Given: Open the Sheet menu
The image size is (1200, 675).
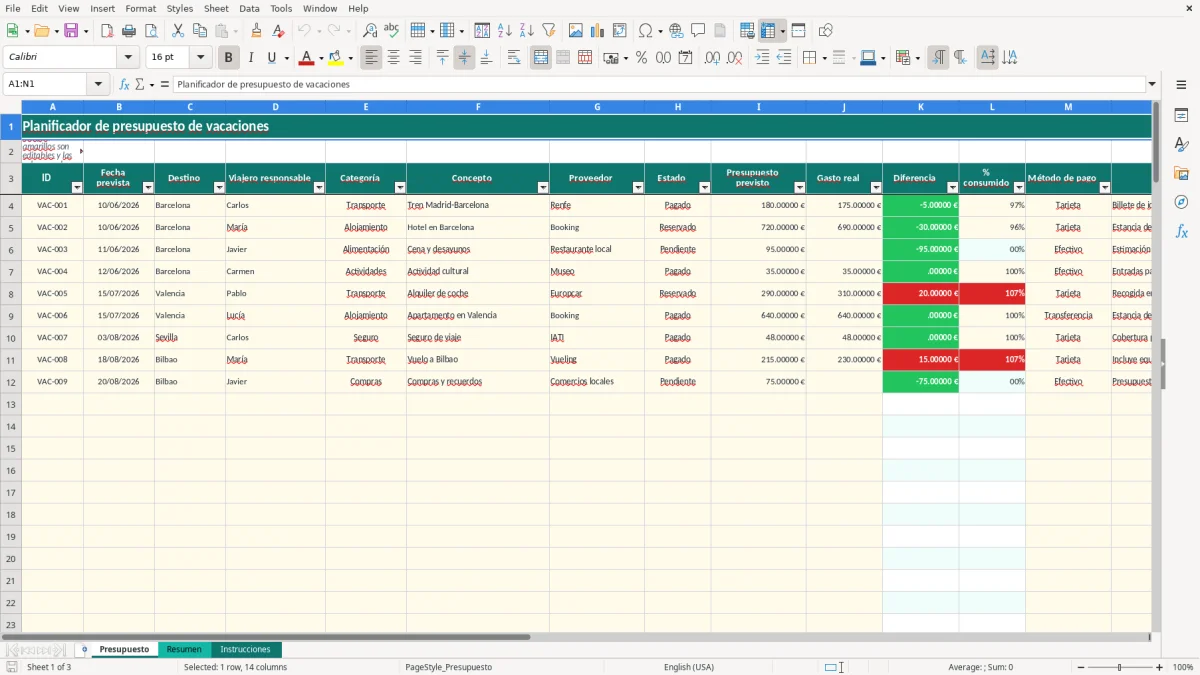Looking at the screenshot, I should click(x=216, y=8).
